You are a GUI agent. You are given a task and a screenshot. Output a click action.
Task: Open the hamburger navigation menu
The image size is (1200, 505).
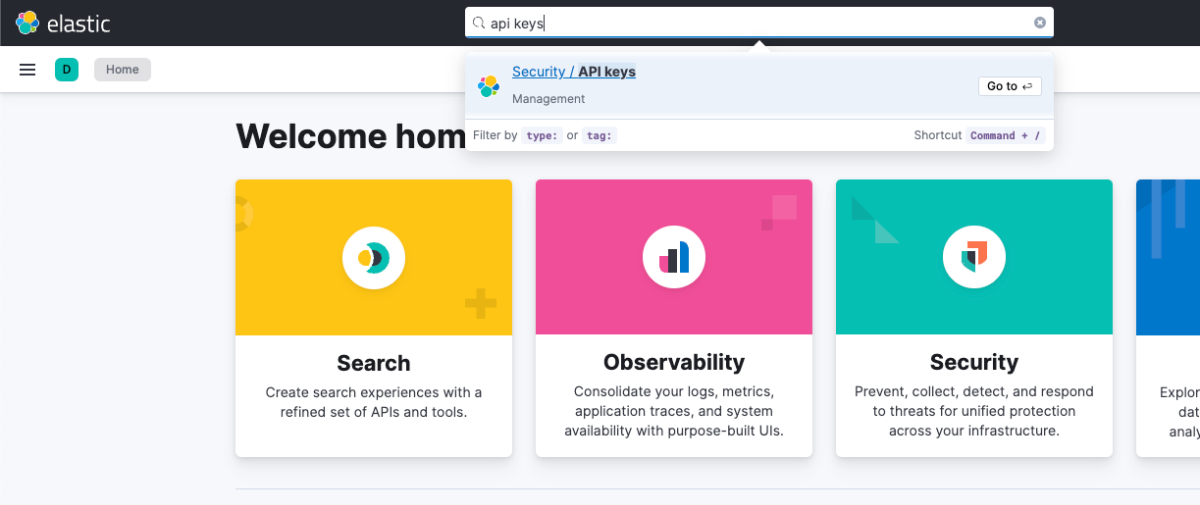(x=28, y=69)
